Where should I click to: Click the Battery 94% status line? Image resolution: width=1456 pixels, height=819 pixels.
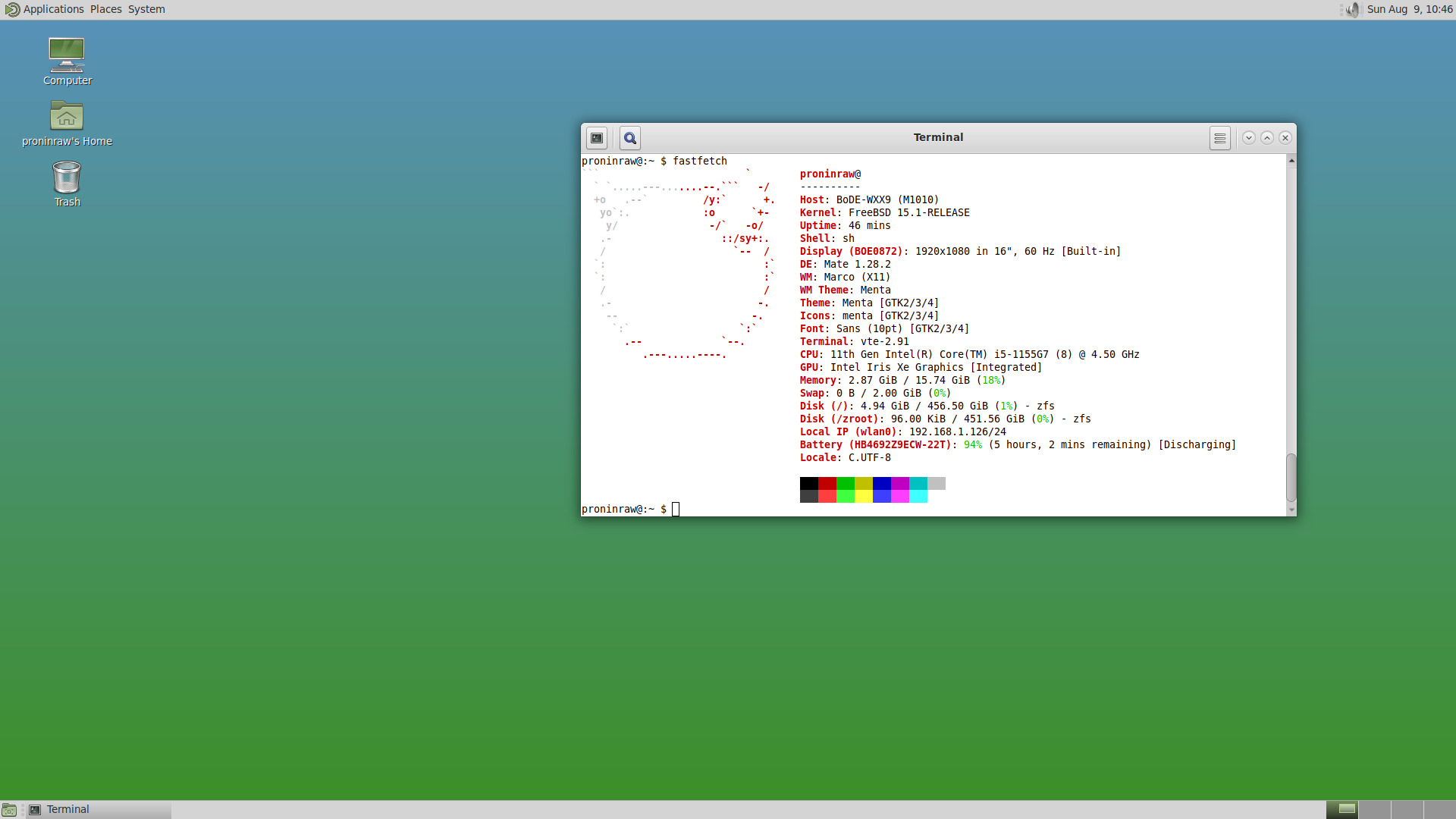tap(1018, 445)
